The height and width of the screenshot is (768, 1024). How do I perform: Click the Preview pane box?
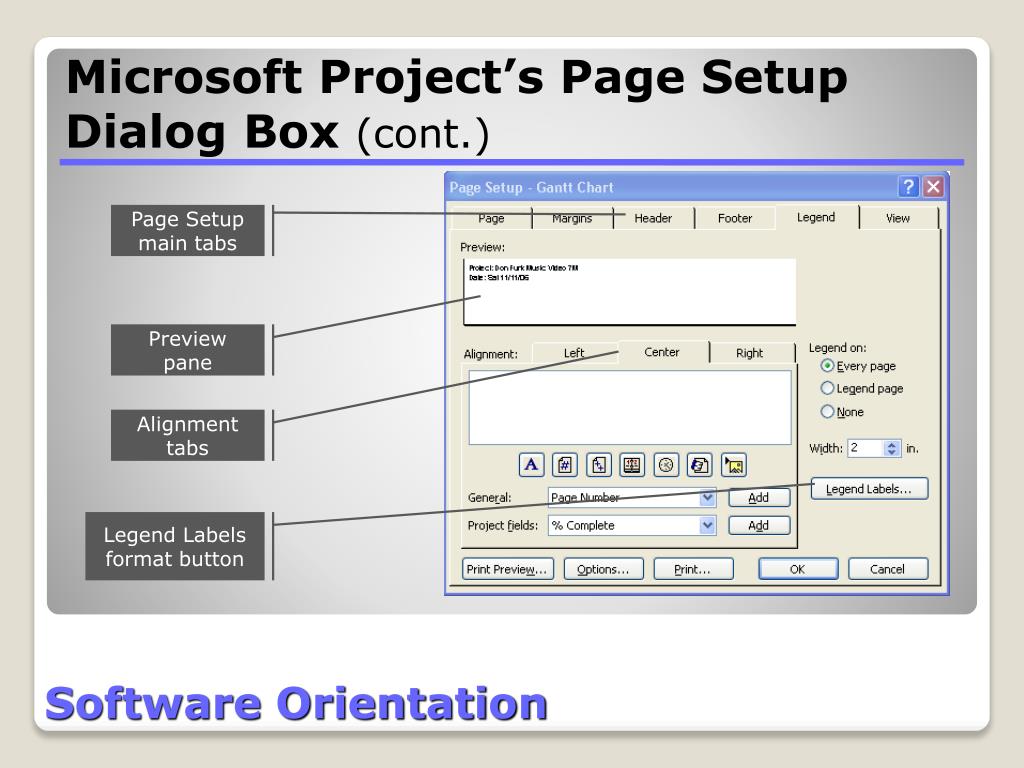pos(630,292)
